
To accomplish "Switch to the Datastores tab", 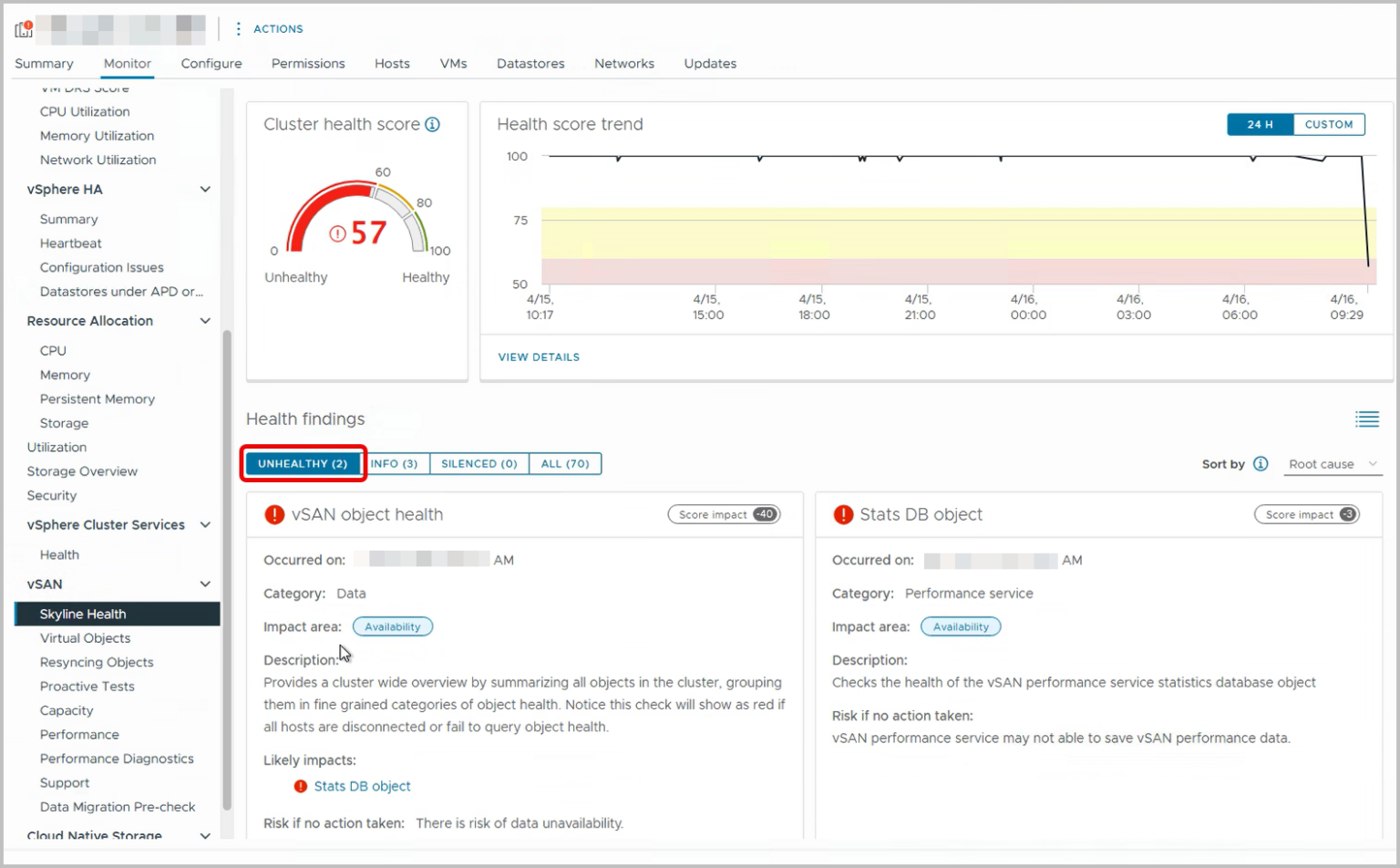I will [x=530, y=63].
